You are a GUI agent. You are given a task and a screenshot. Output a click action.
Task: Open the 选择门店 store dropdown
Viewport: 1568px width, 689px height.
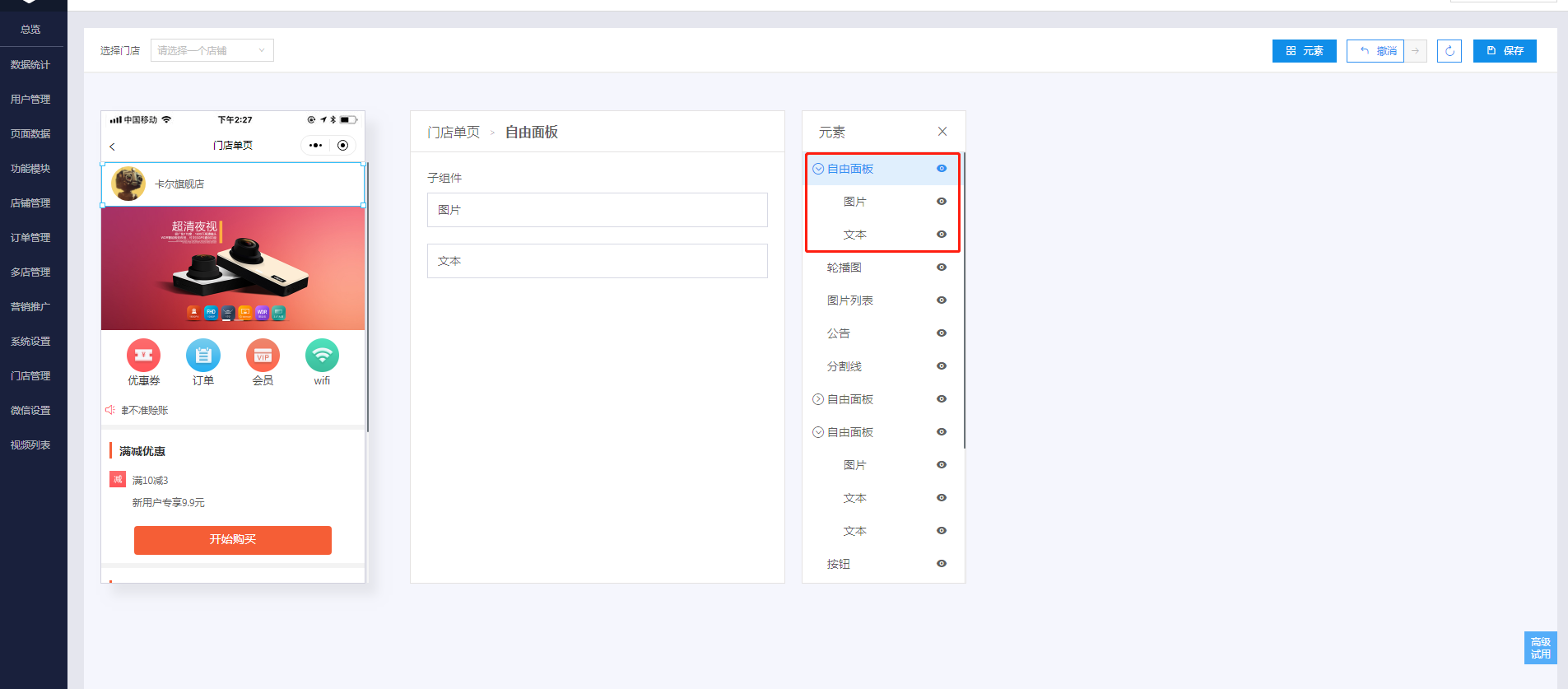[x=212, y=51]
